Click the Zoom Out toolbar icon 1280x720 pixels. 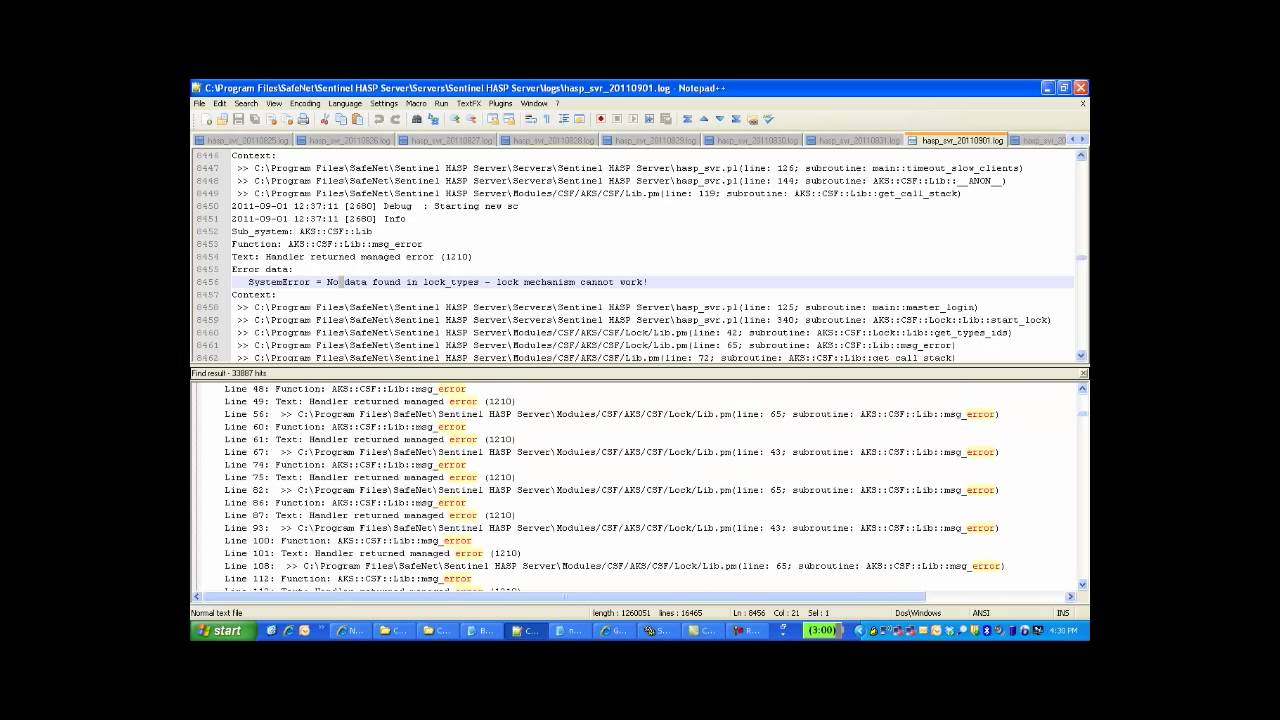pos(471,119)
